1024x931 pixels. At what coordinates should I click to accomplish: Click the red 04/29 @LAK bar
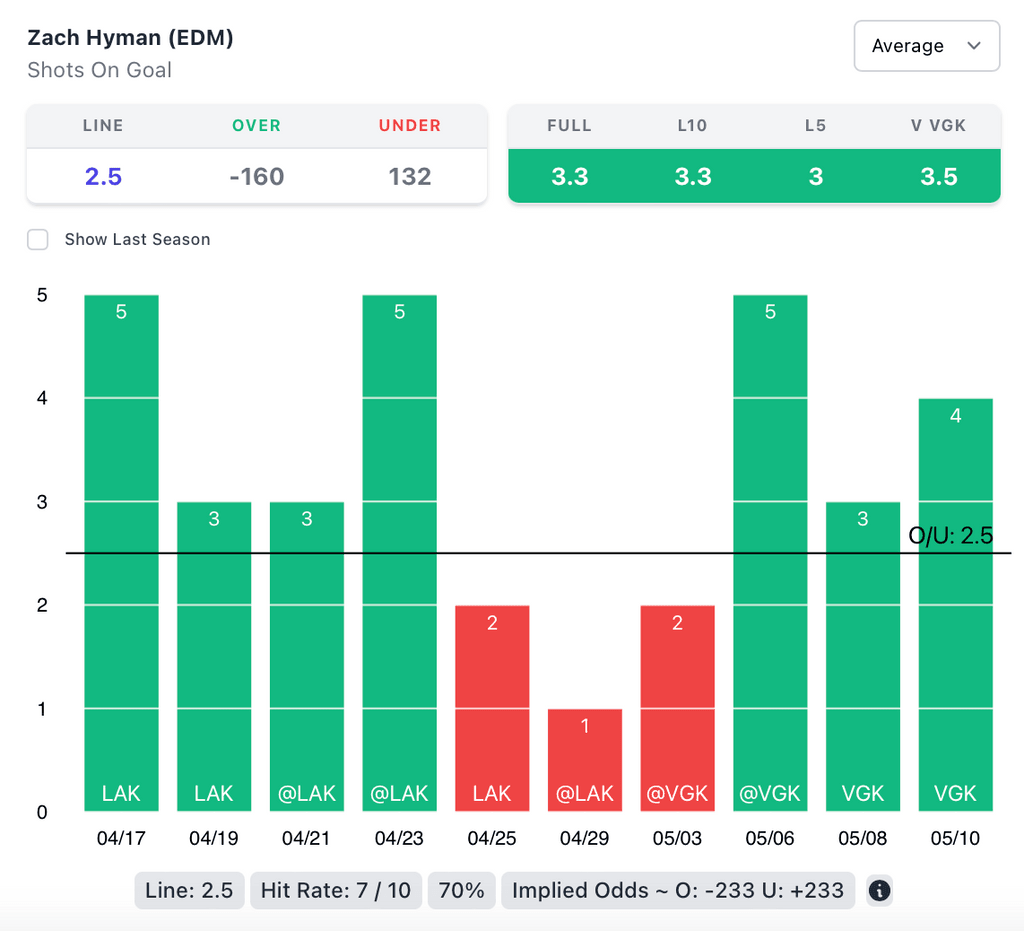pyautogui.click(x=585, y=760)
